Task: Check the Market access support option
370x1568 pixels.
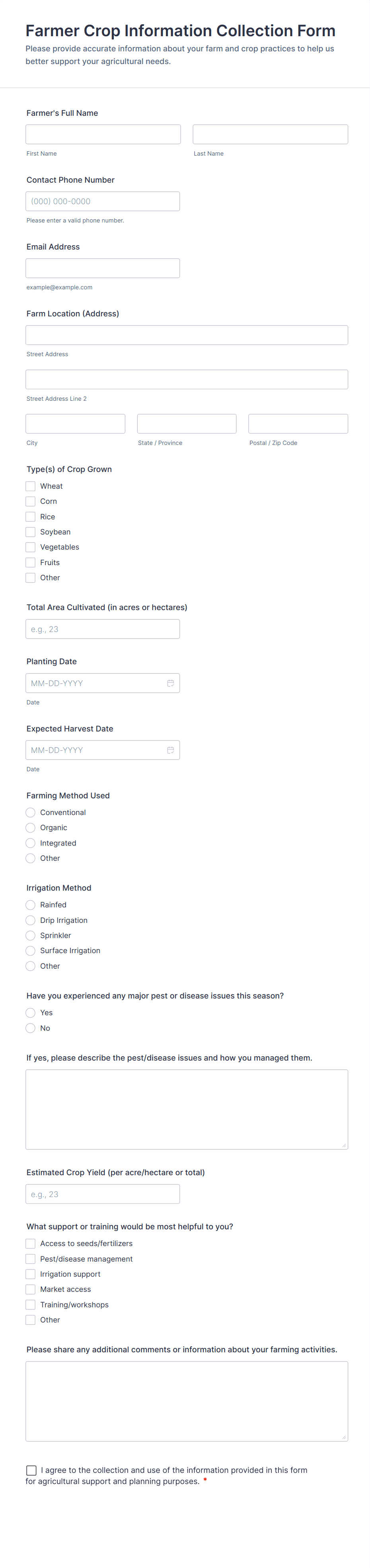Action: click(30, 1289)
